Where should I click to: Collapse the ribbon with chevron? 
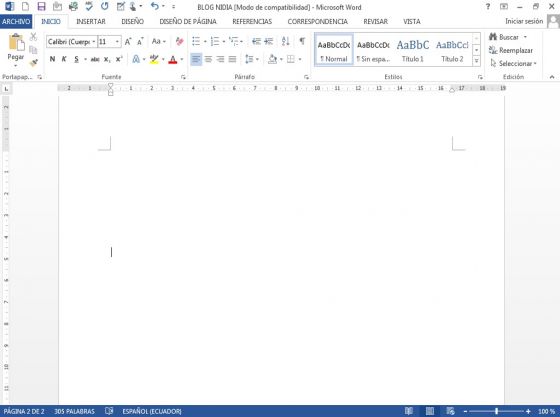[552, 77]
